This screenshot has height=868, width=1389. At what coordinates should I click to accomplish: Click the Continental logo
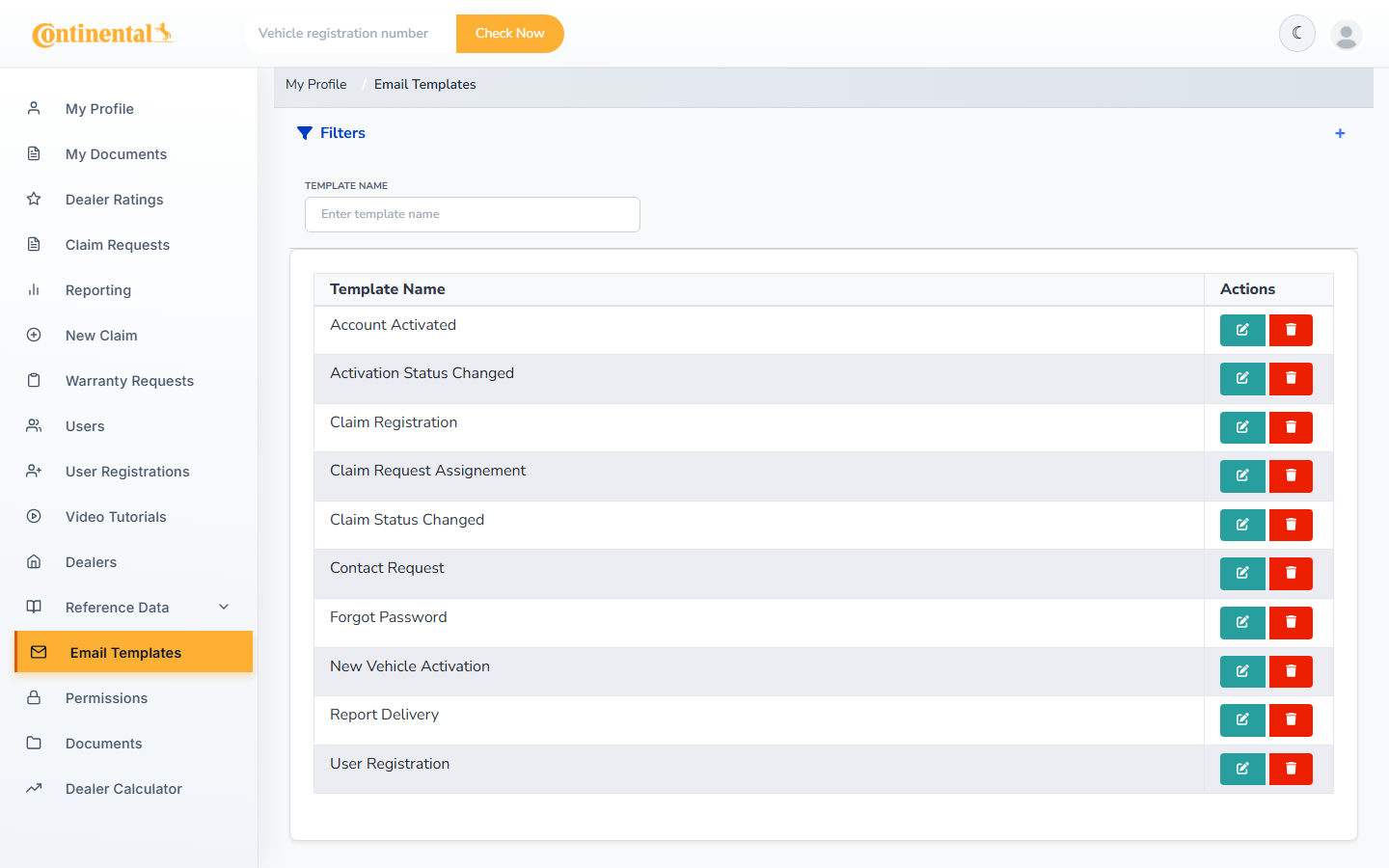(102, 34)
